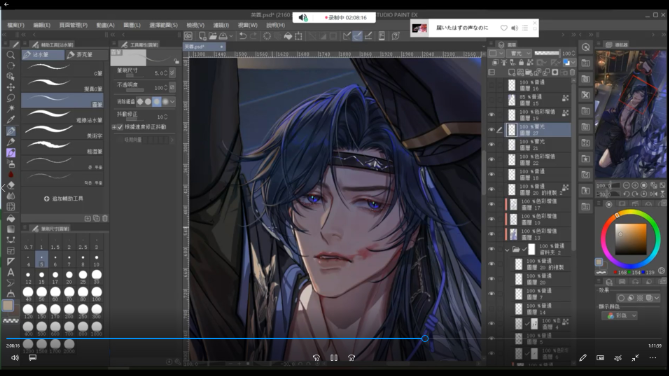
Task: Click the main drawing color swatch in toolbox
Action: coord(8,305)
